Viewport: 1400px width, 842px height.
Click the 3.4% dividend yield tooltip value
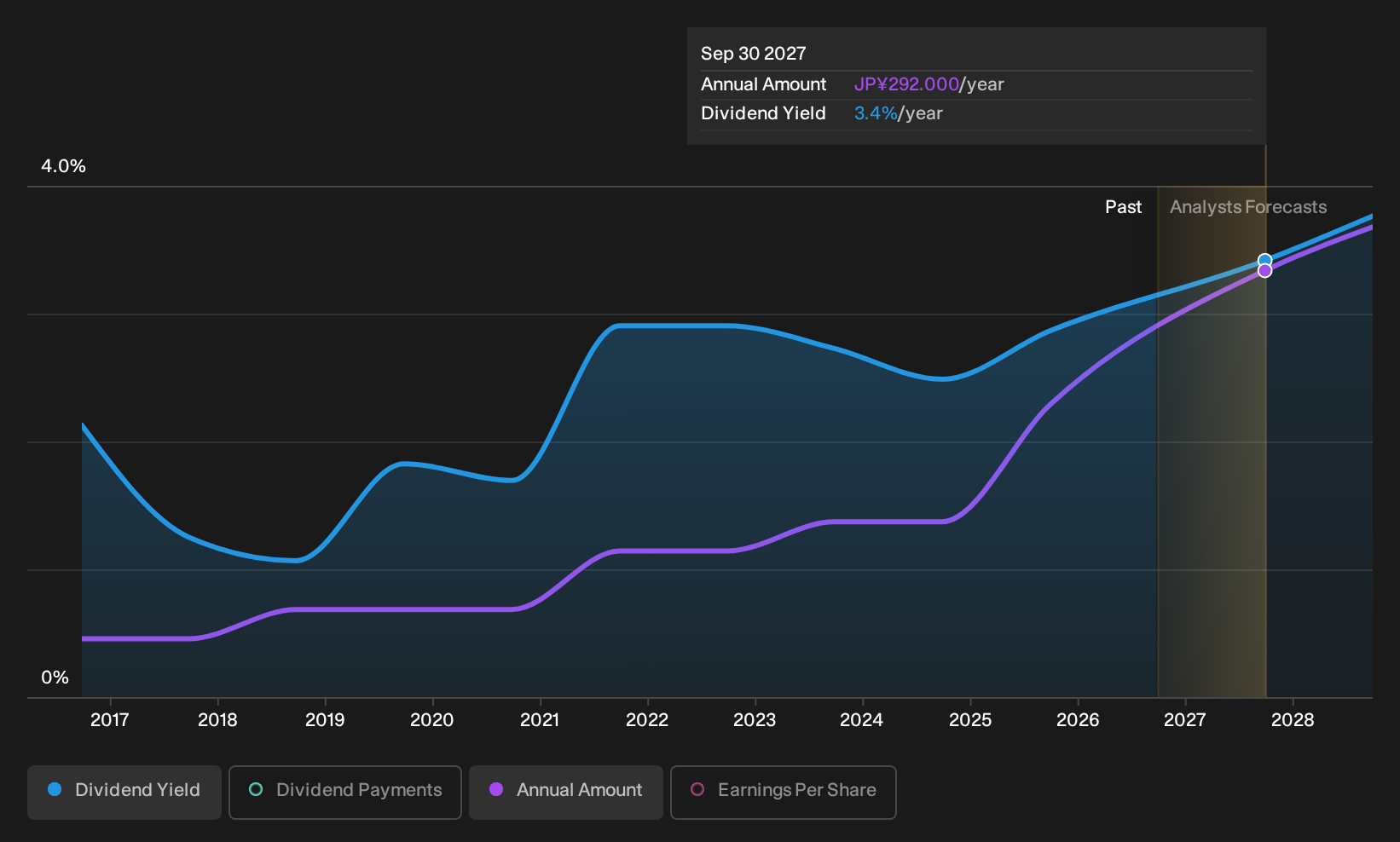876,113
